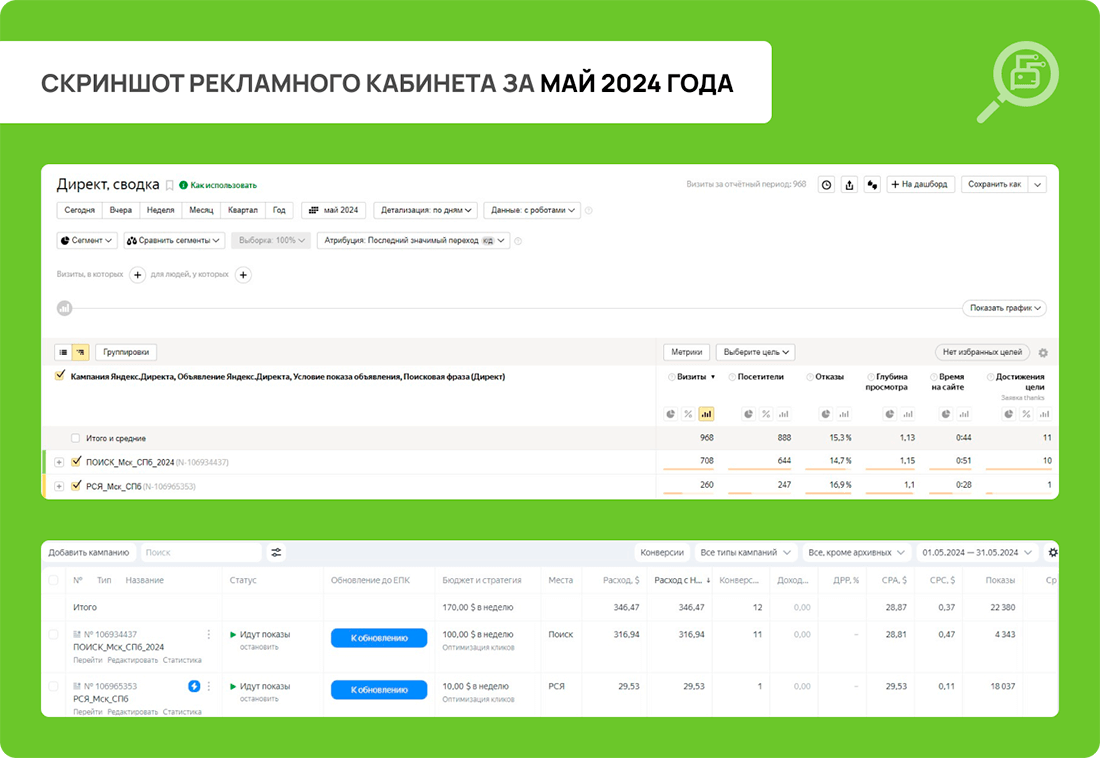Expand the ПОИСК_Мск_СПб_2024 campaign row
The height and width of the screenshot is (758, 1100).
(59, 463)
